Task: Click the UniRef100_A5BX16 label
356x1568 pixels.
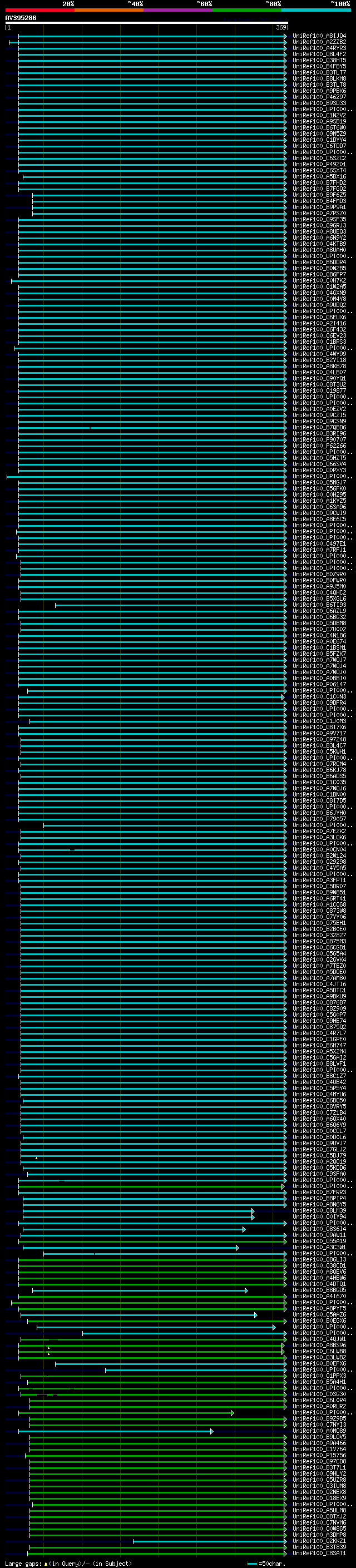Action: point(319,176)
